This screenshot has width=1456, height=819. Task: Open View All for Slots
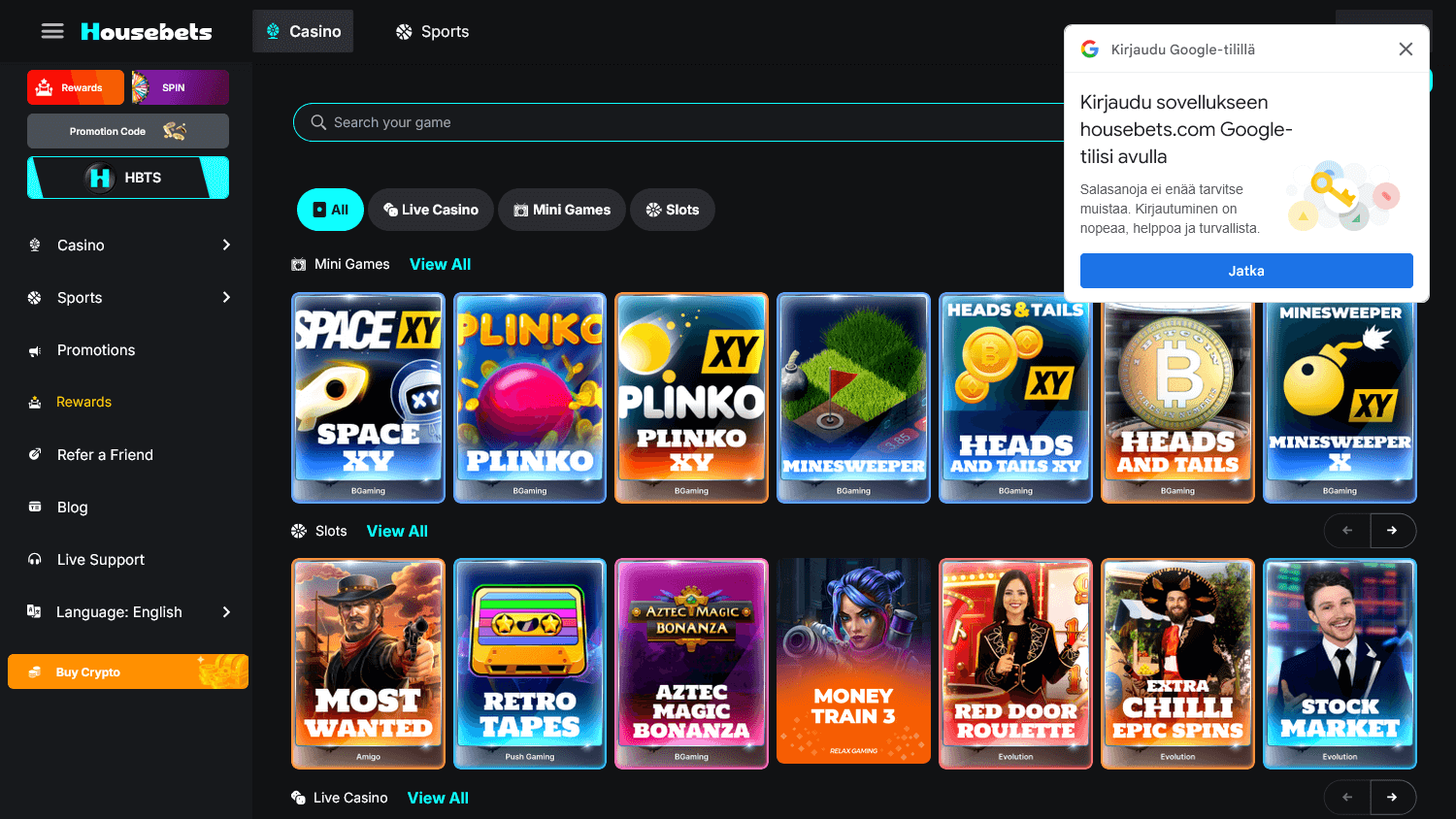point(397,531)
